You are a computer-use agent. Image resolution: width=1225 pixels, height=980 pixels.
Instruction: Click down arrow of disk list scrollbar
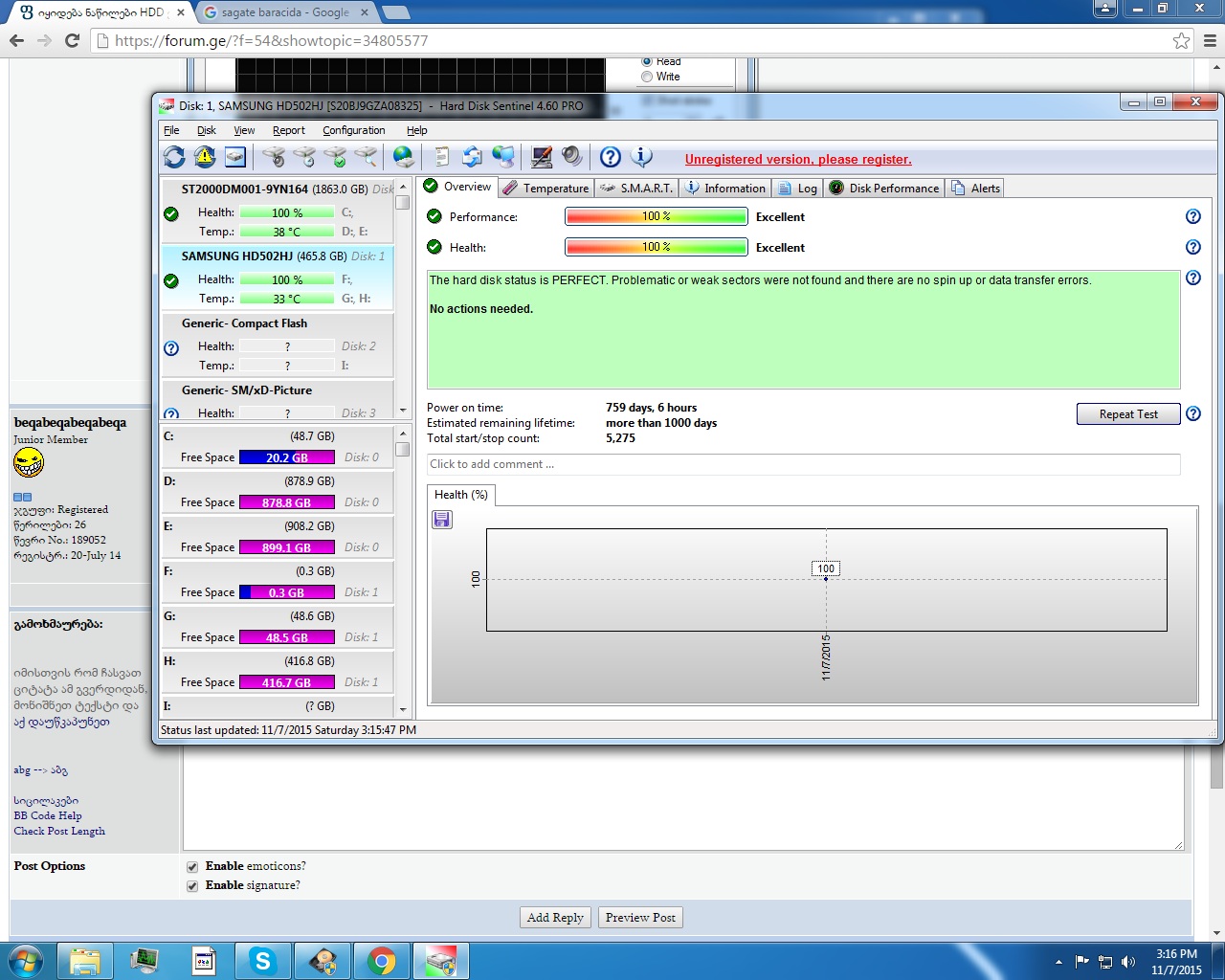pyautogui.click(x=403, y=411)
